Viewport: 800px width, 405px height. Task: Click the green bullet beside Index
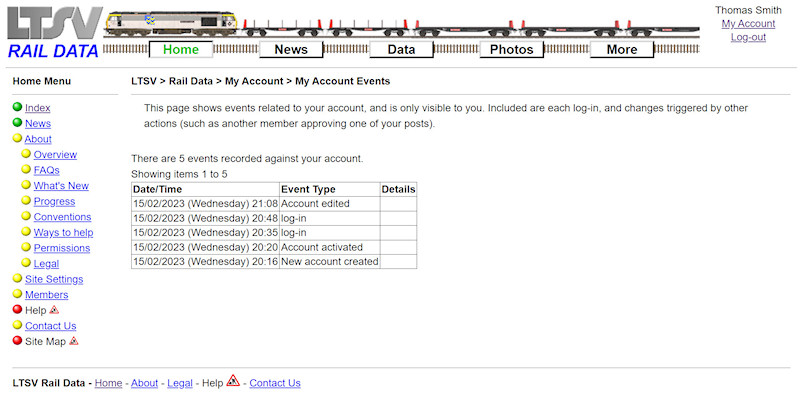[17, 107]
